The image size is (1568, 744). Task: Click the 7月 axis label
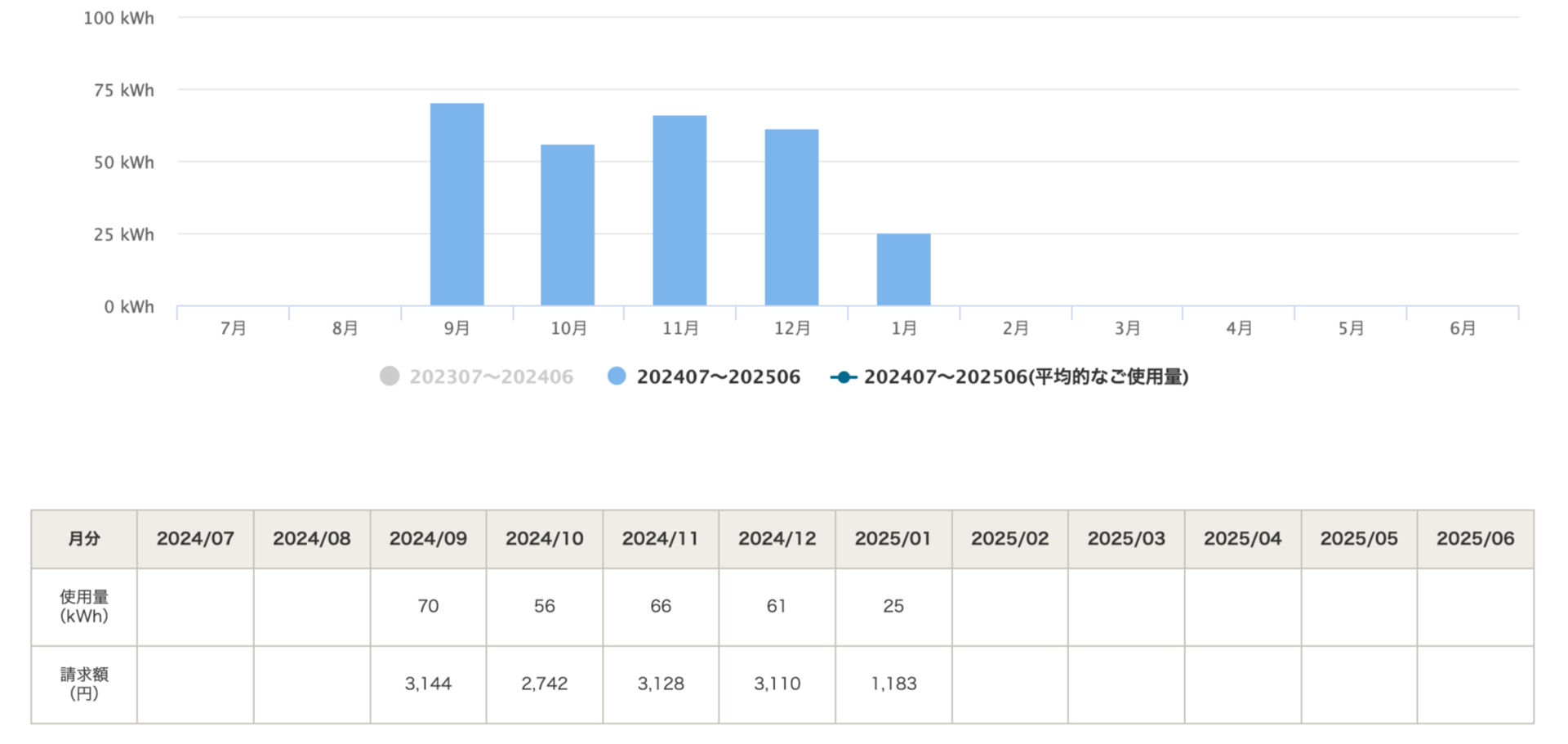click(x=234, y=328)
